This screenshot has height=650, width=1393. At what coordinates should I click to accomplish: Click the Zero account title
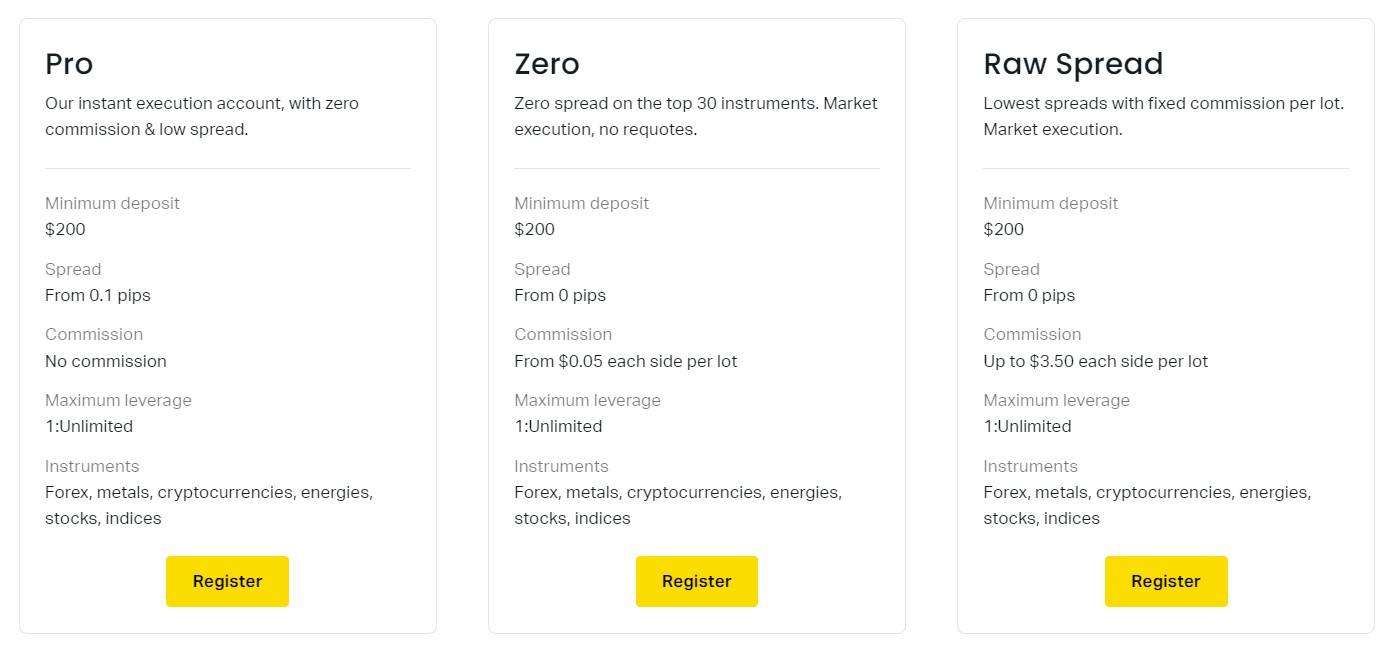click(x=546, y=64)
